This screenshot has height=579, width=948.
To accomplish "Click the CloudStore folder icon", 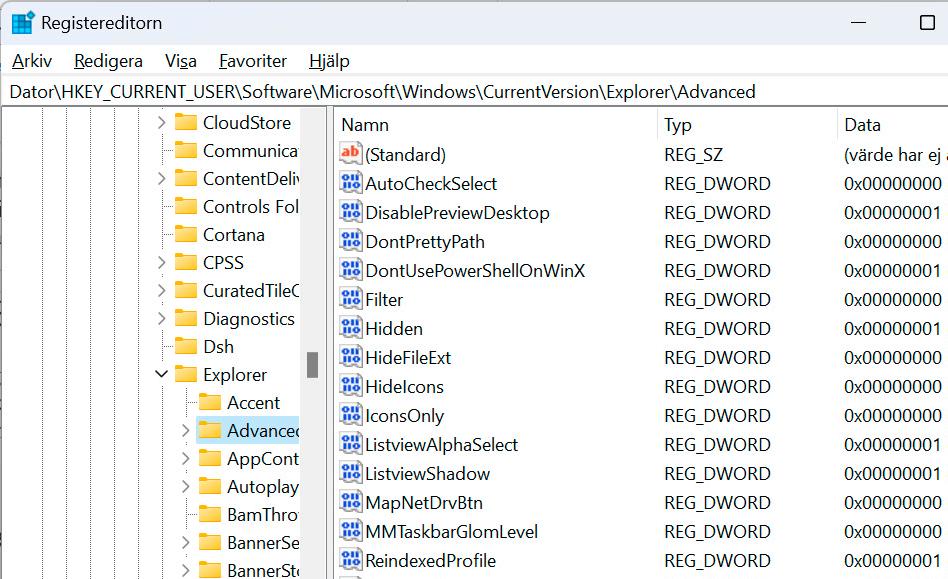I will (x=186, y=122).
